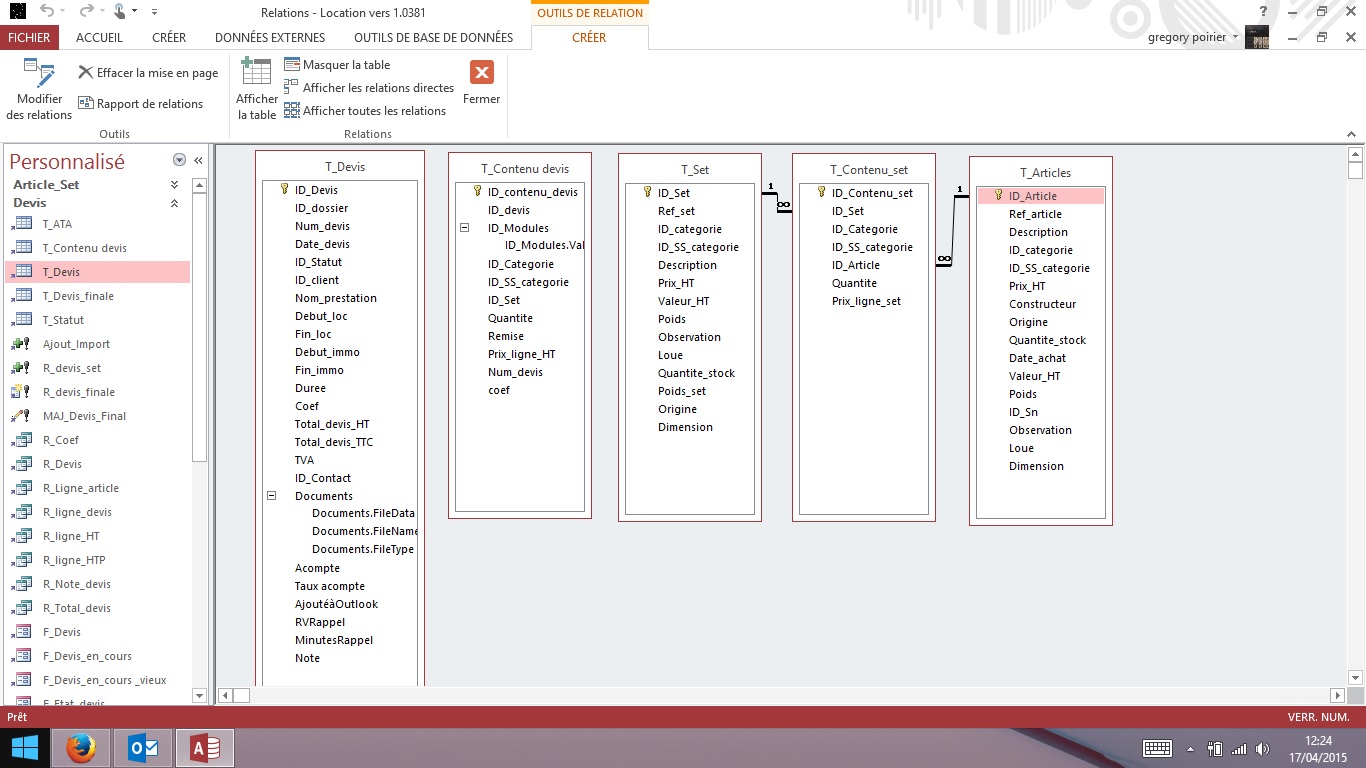
Task: Open quick access toolbar customize dropdown
Action: pos(153,12)
